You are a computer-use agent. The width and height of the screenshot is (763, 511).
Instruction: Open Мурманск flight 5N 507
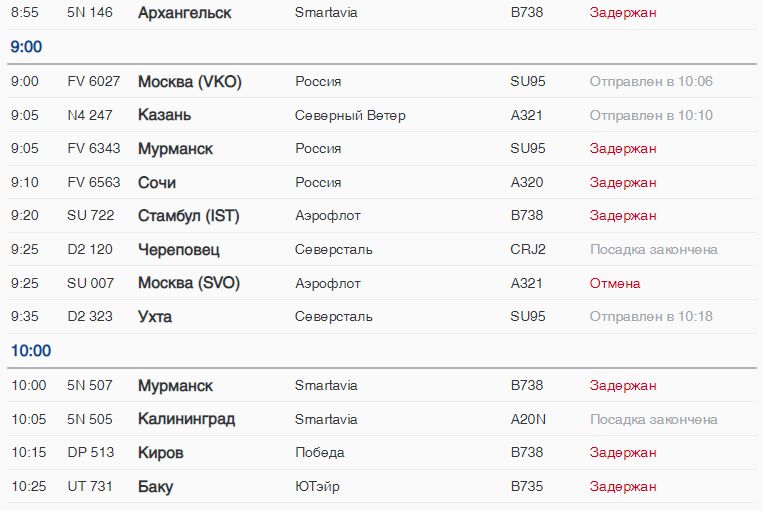tap(382, 385)
